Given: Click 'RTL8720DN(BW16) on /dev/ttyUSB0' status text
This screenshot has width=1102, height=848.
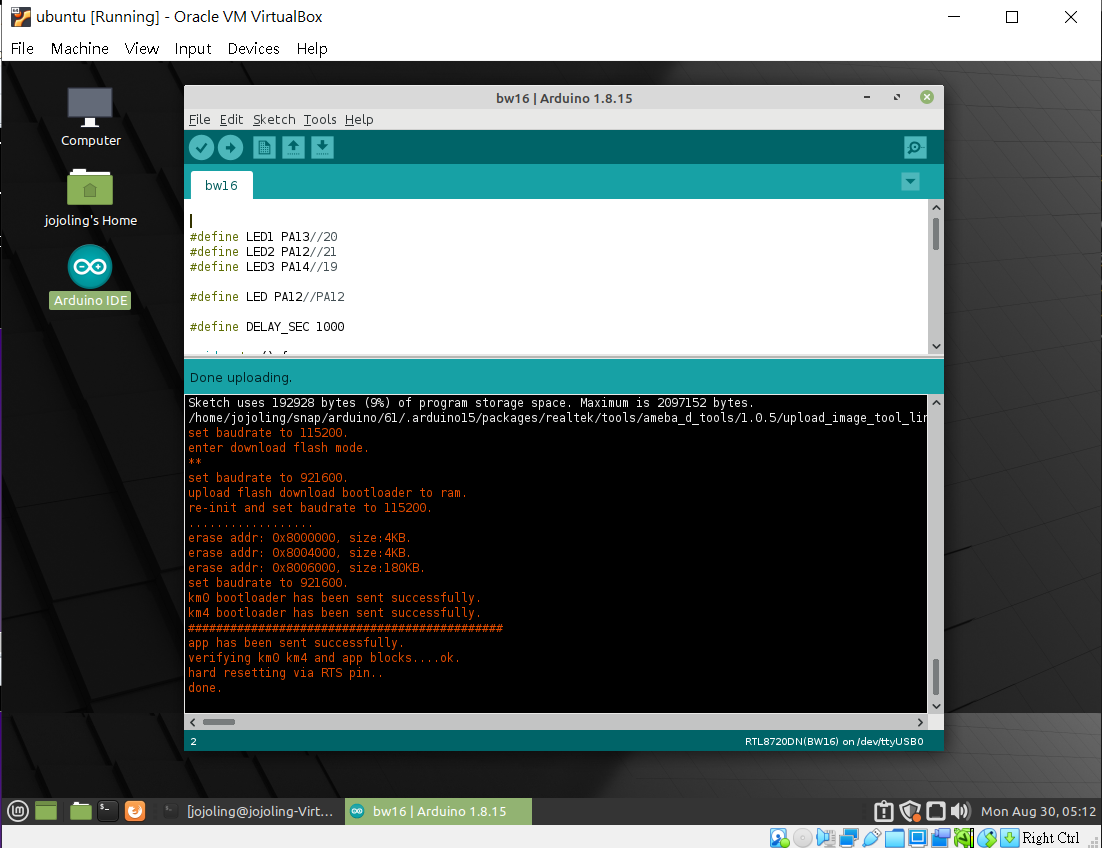Looking at the screenshot, I should tap(834, 741).
